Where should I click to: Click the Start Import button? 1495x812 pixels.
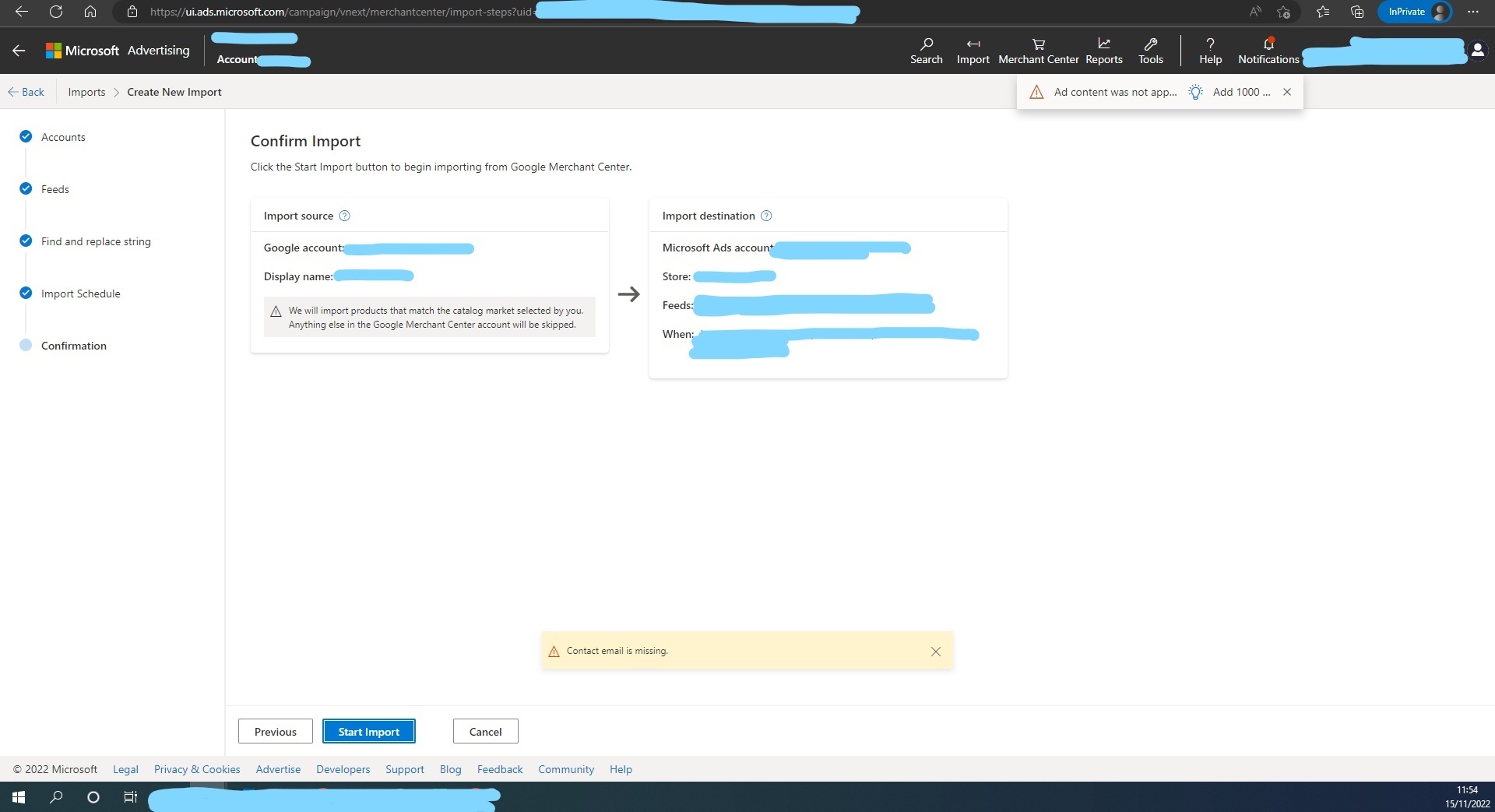click(x=369, y=732)
